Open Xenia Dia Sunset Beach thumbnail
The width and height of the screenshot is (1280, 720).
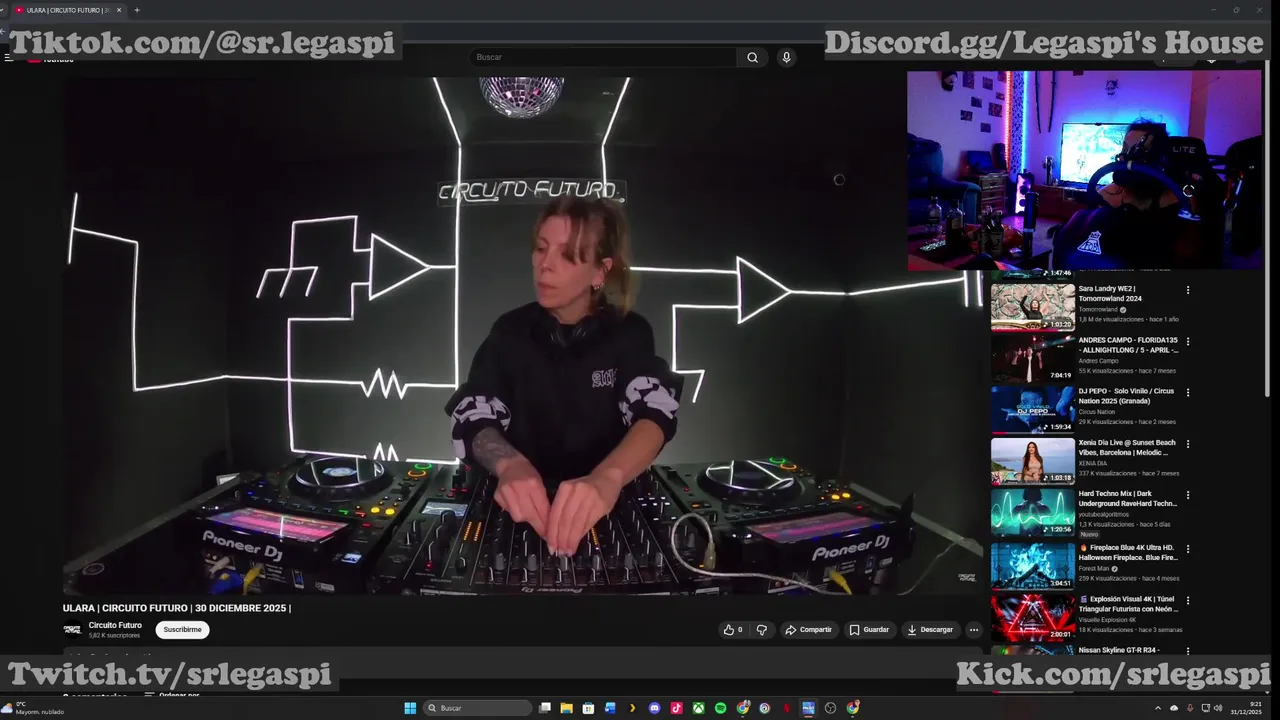(x=1033, y=460)
